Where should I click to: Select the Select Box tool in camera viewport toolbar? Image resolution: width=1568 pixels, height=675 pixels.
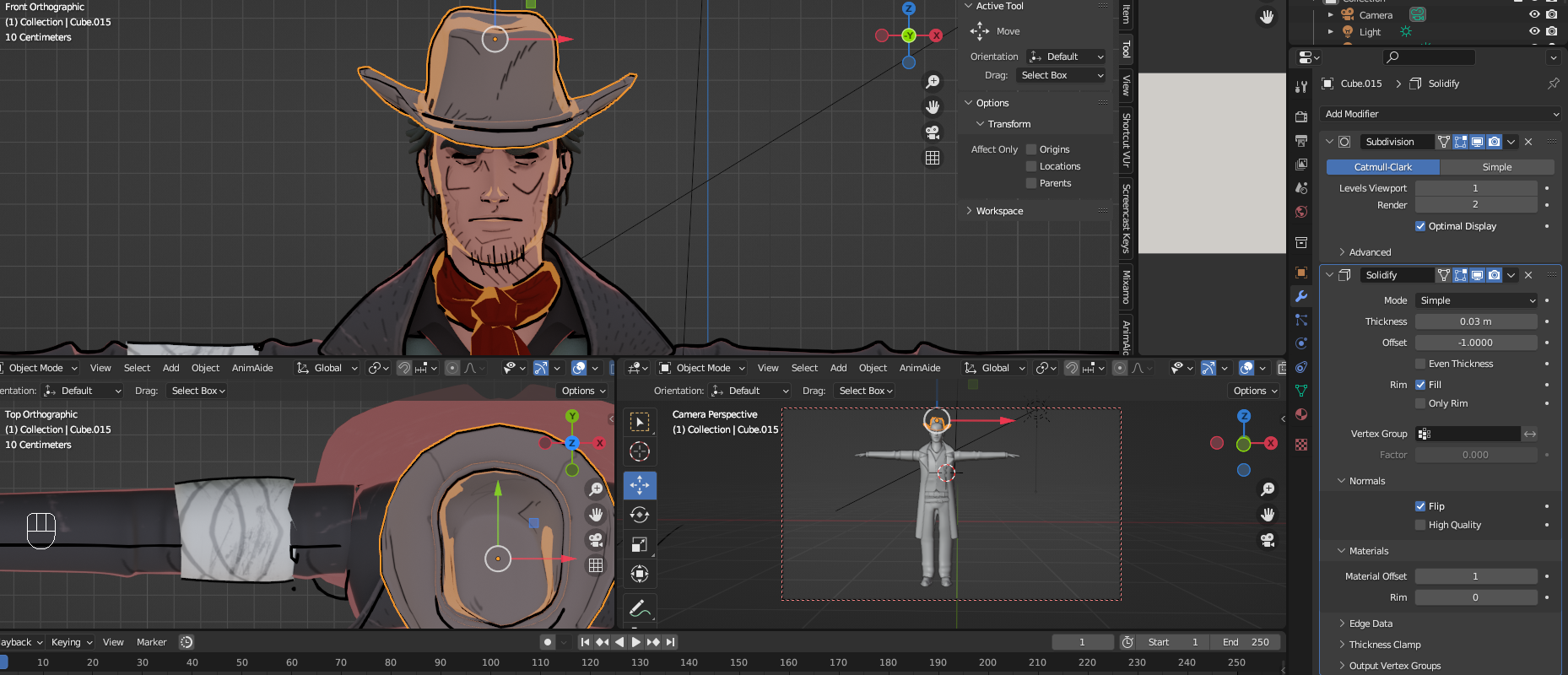[640, 422]
